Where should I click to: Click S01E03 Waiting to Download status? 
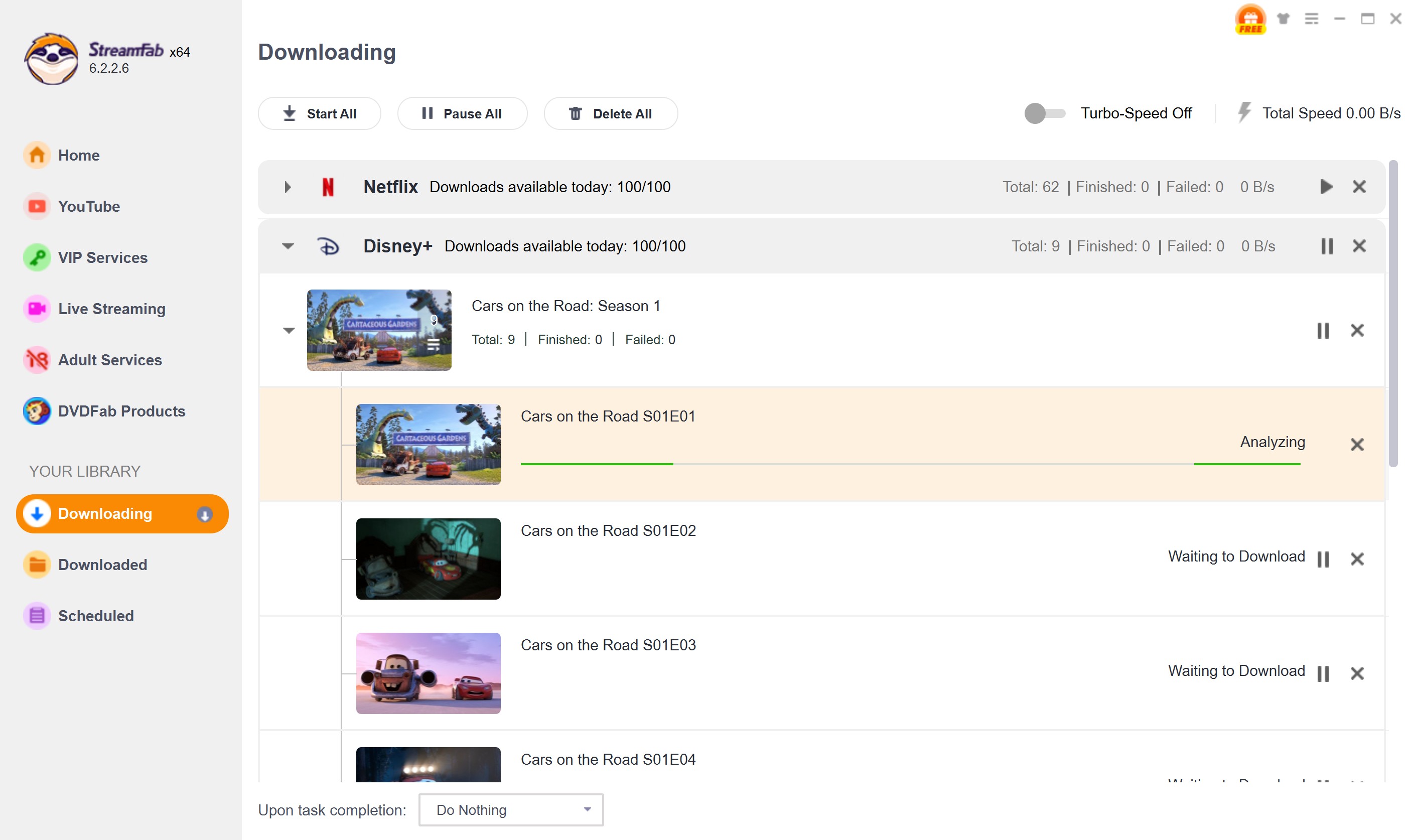(1236, 671)
